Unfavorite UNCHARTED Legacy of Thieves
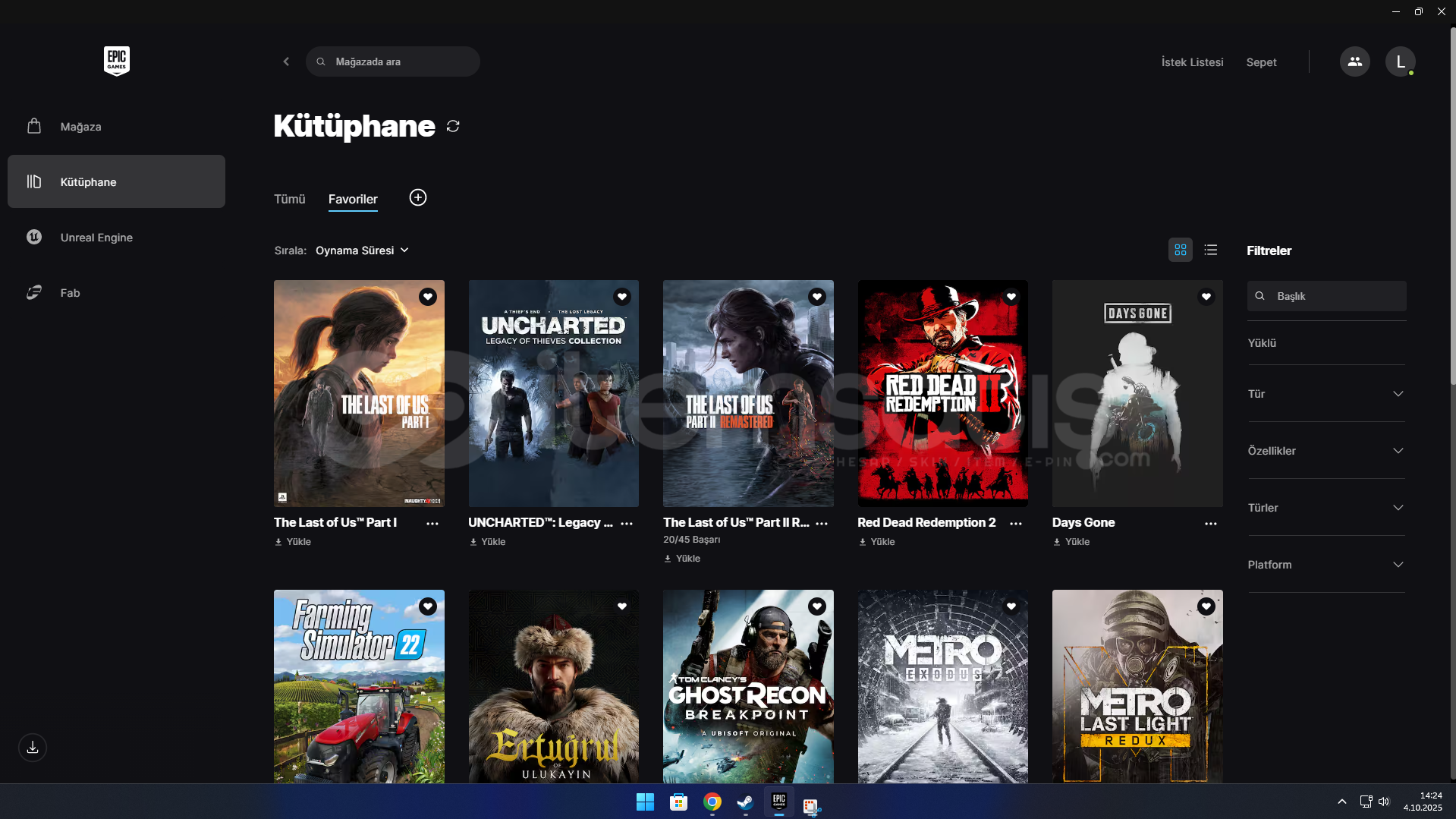Screen dimensions: 1456x819 click(x=622, y=297)
